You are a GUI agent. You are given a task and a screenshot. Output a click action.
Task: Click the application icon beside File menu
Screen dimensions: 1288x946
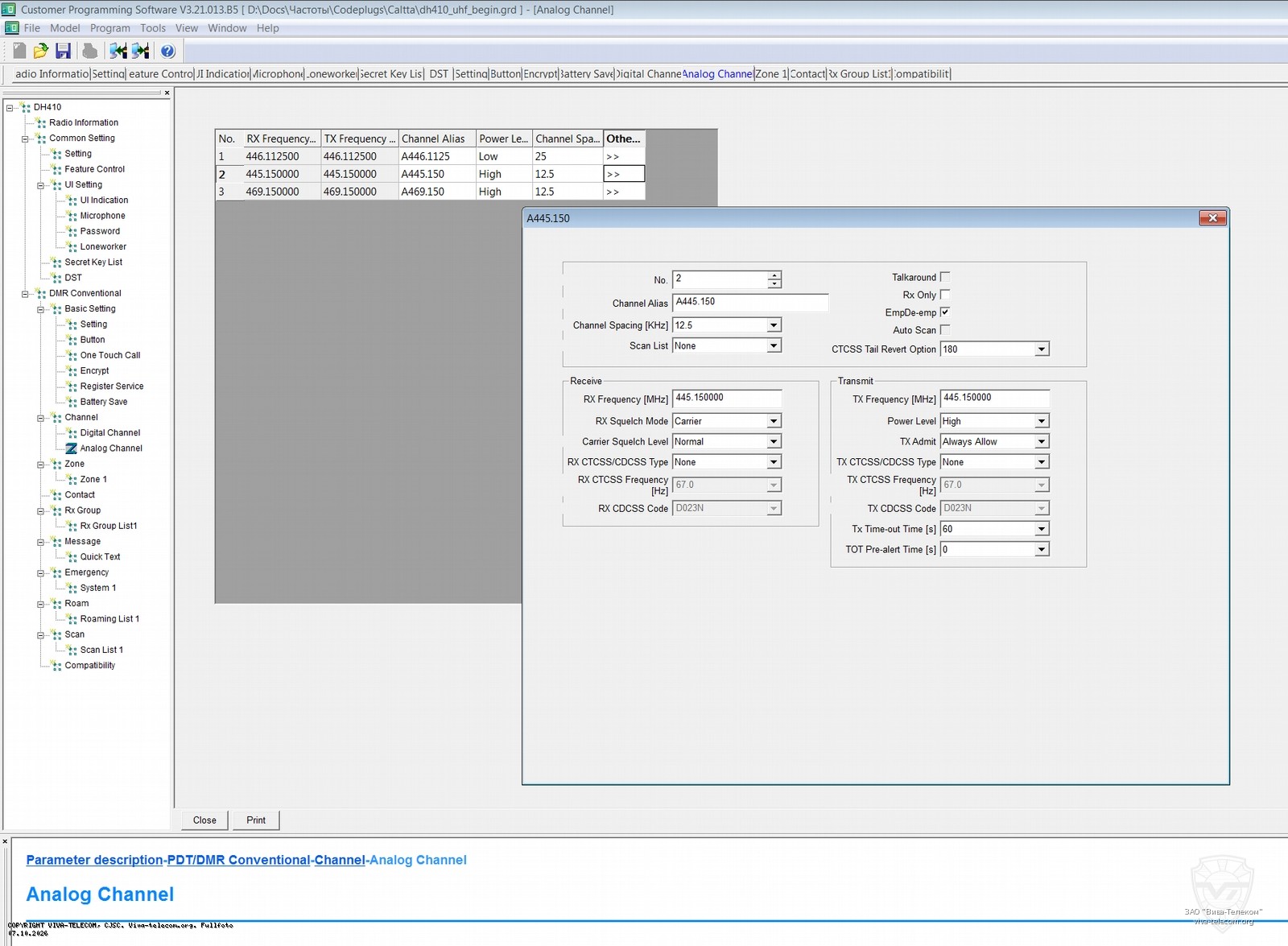coord(11,28)
